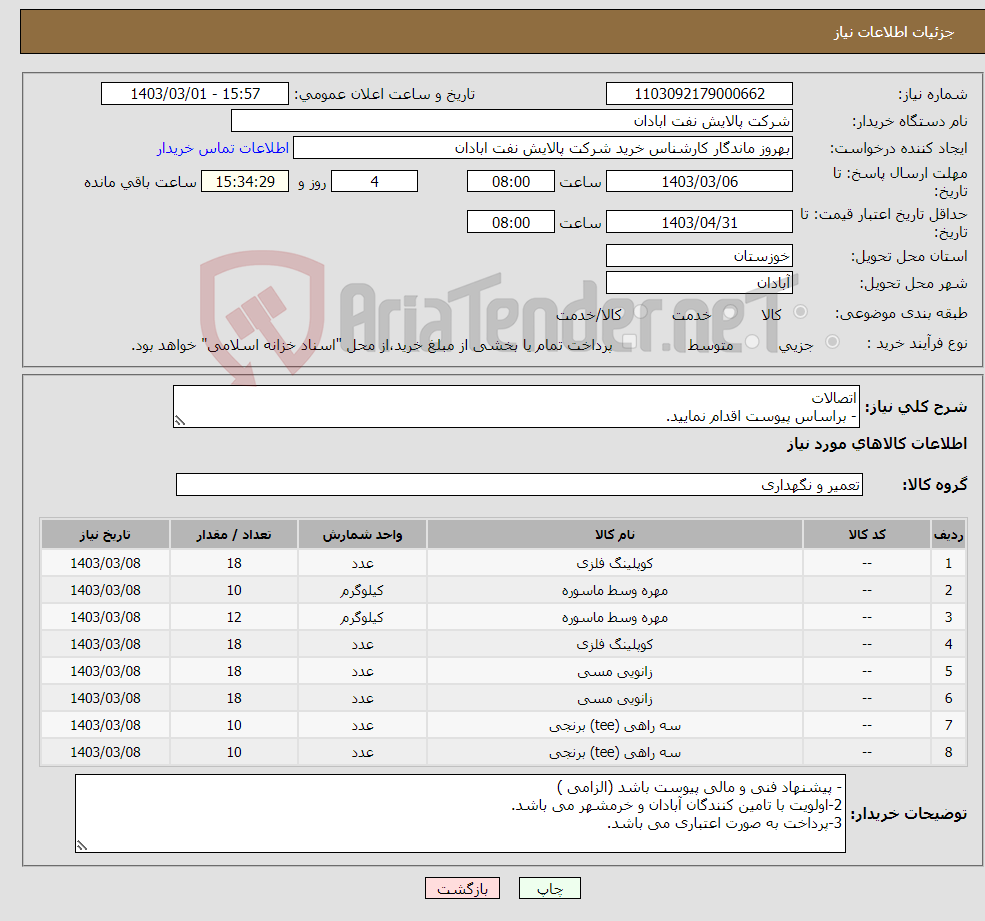
Task: Click unit کیلوگرم in row 2
Action: pyautogui.click(x=362, y=591)
